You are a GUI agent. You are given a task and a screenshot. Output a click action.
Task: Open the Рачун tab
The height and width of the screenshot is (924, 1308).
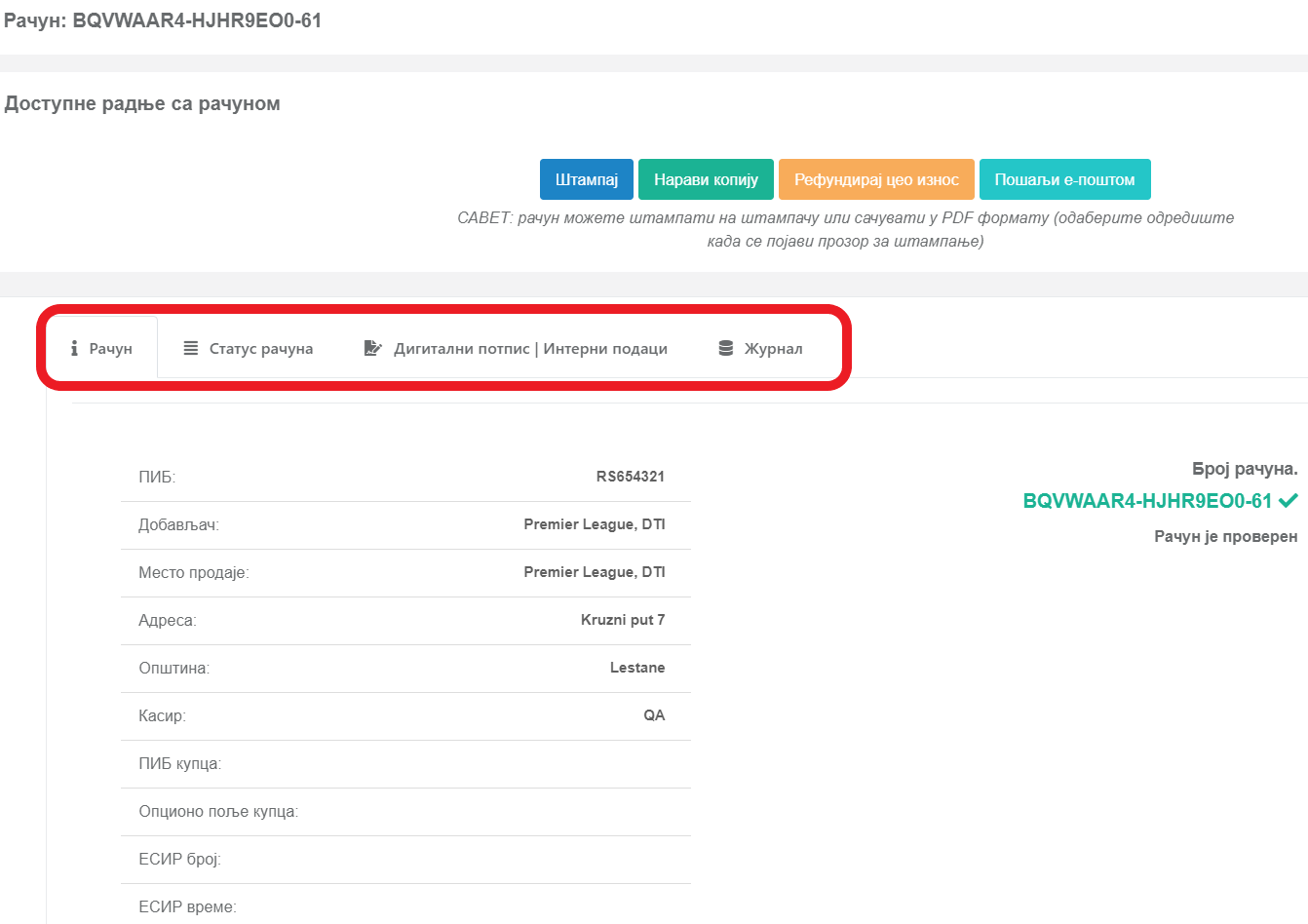102,348
